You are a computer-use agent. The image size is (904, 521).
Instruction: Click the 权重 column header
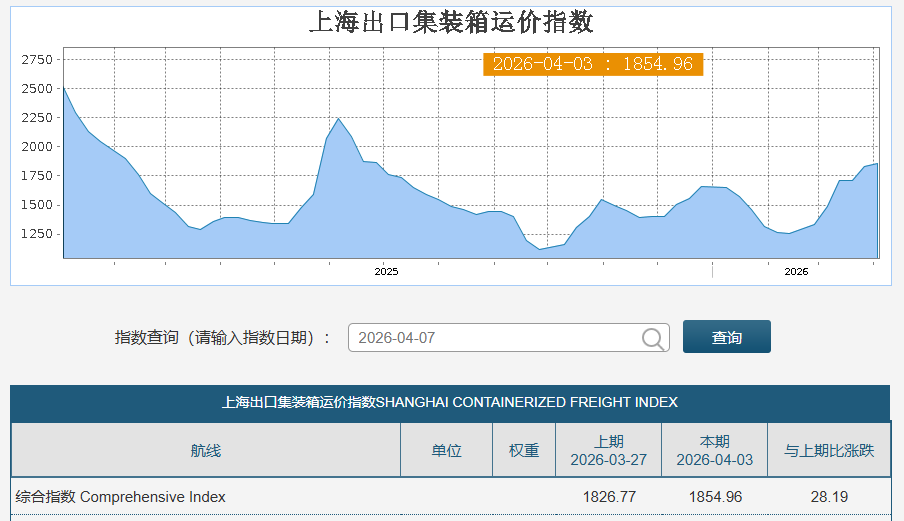[524, 450]
